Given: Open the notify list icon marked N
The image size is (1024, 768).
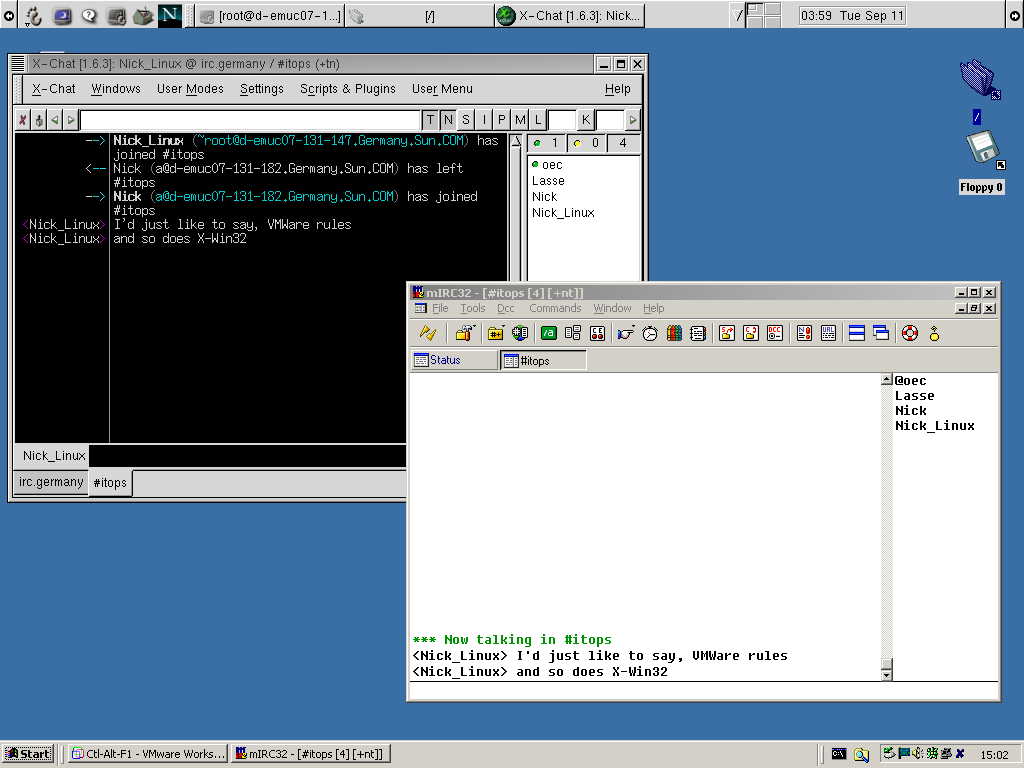Looking at the screenshot, I should (x=804, y=333).
